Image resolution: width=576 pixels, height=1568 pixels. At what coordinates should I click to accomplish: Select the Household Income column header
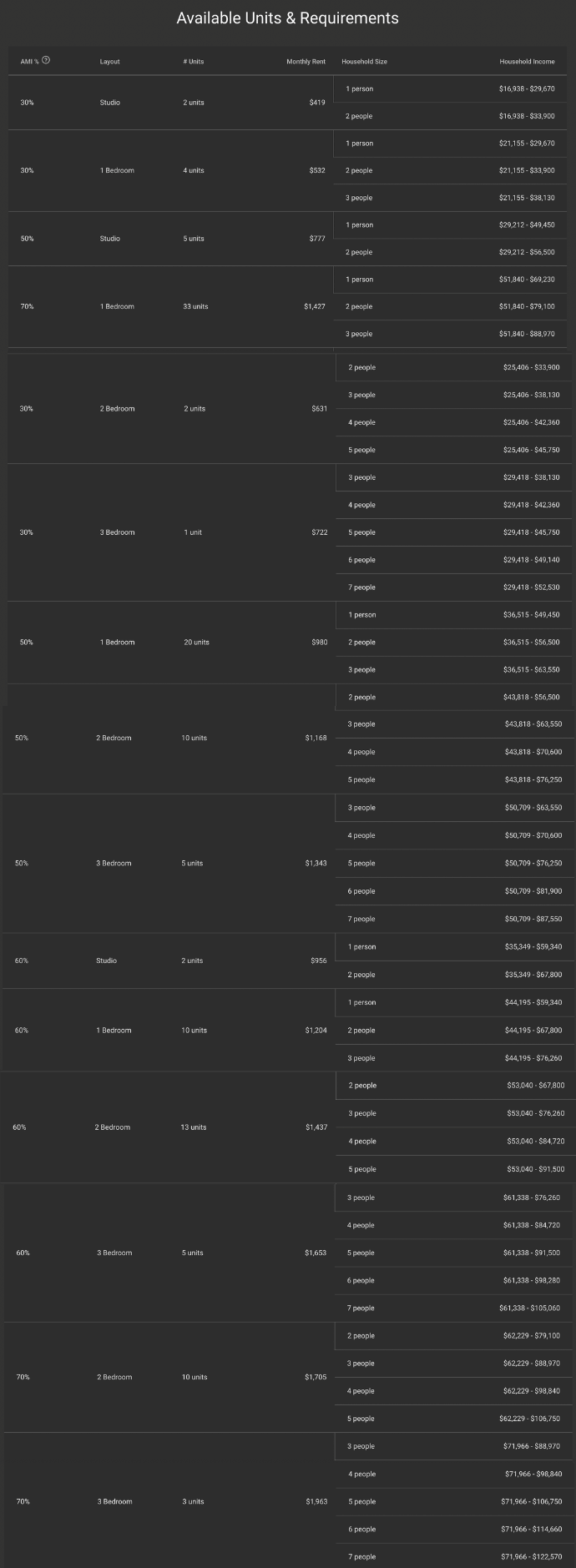click(x=527, y=62)
